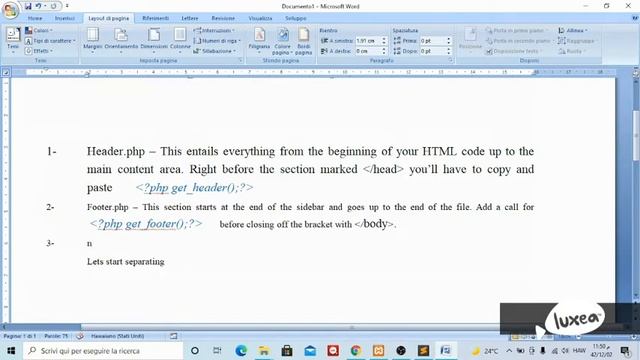Expand the Interruzioni breaks dropdown
The width and height of the screenshot is (640, 360).
pos(214,31)
